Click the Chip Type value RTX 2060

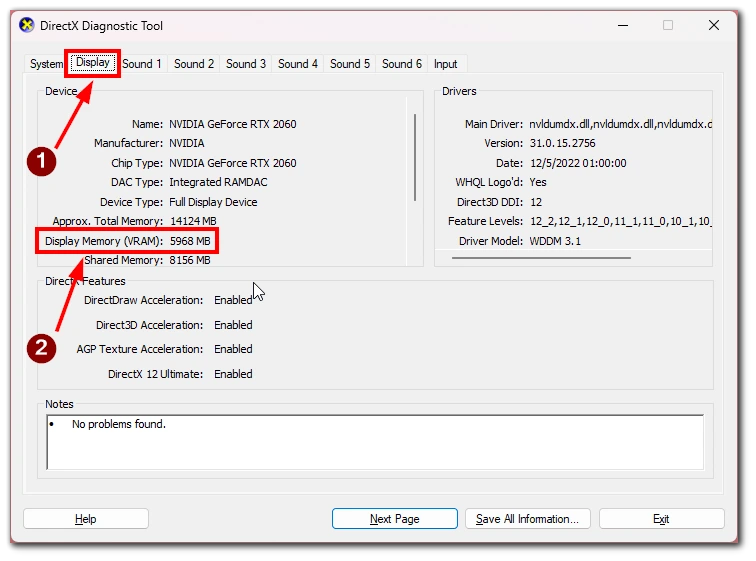click(x=232, y=163)
